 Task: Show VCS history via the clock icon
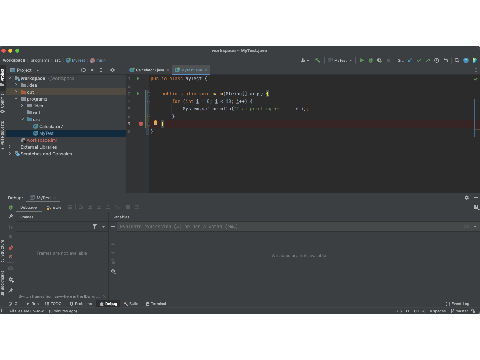coord(436,60)
